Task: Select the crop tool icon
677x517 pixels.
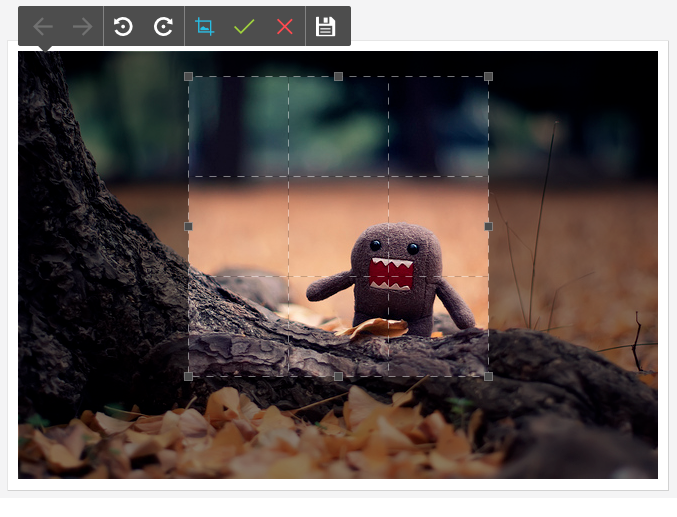Action: [x=204, y=26]
